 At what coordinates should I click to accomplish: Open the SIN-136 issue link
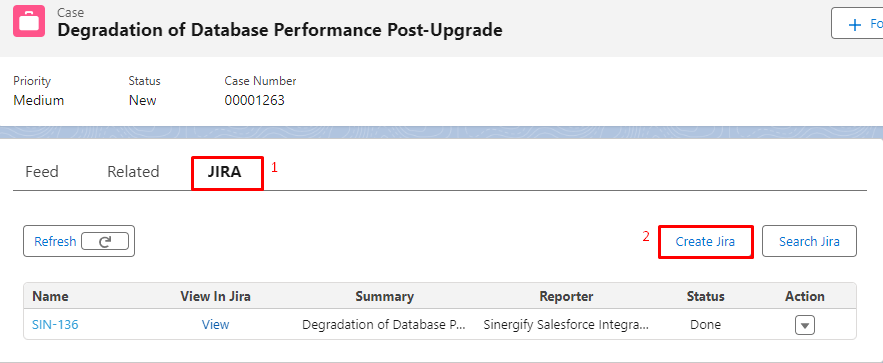pyautogui.click(x=55, y=325)
